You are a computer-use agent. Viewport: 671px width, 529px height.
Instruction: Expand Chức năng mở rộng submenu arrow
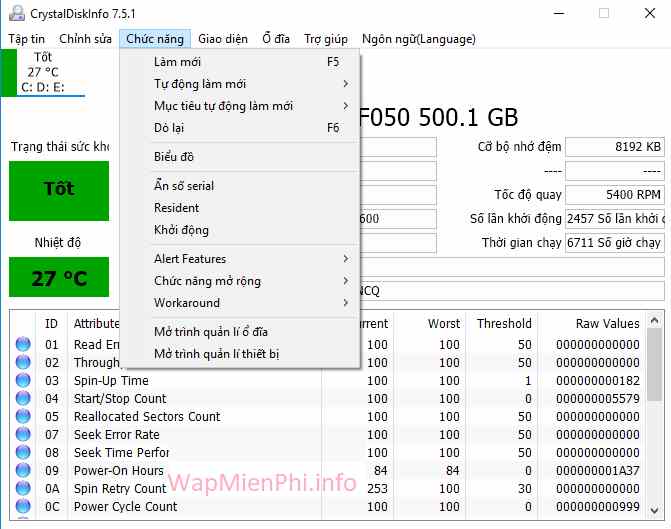(x=346, y=281)
